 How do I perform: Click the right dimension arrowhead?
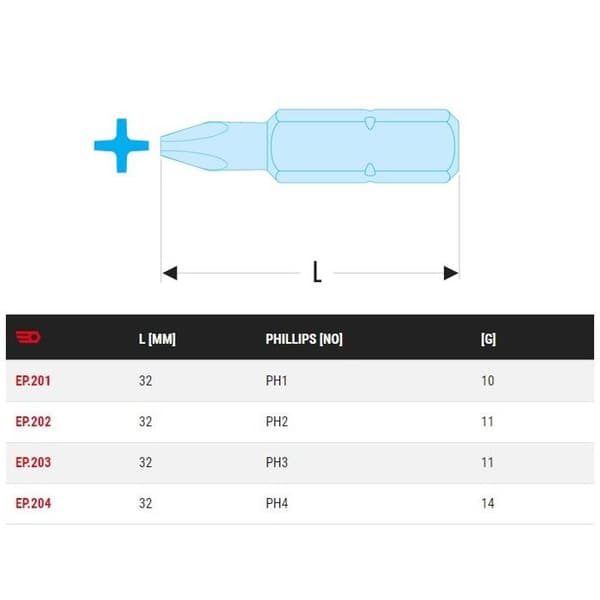(x=451, y=273)
